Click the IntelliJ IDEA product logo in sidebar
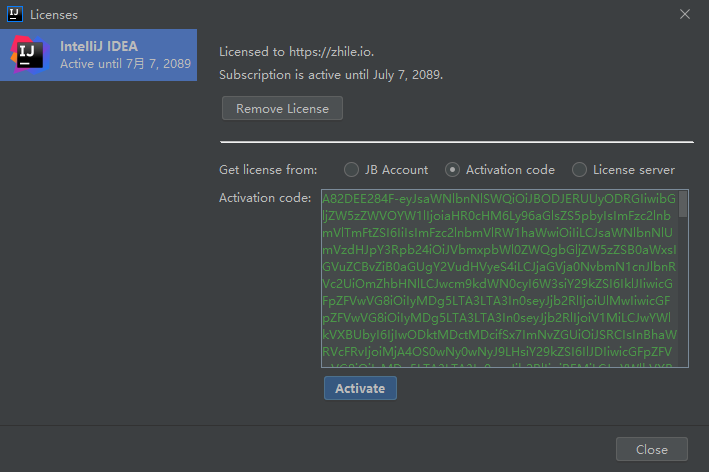This screenshot has width=709, height=472. tap(29, 54)
